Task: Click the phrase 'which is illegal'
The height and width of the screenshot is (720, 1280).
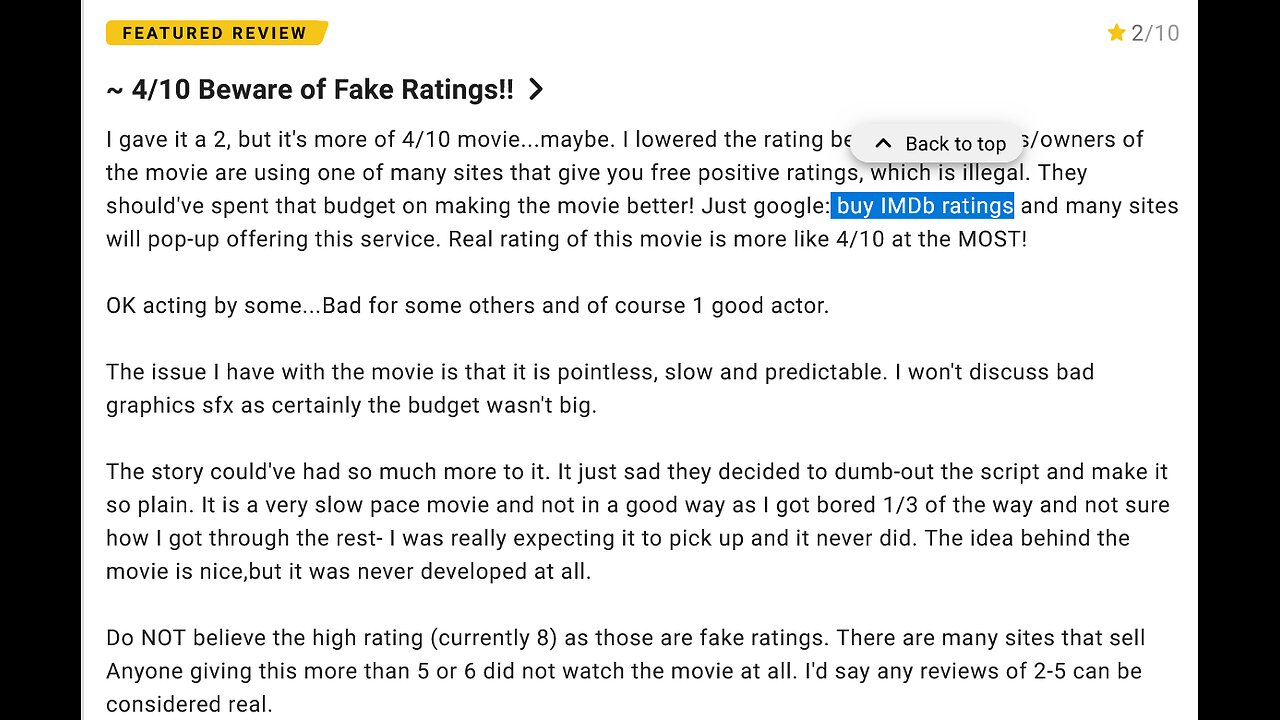Action: tap(949, 172)
